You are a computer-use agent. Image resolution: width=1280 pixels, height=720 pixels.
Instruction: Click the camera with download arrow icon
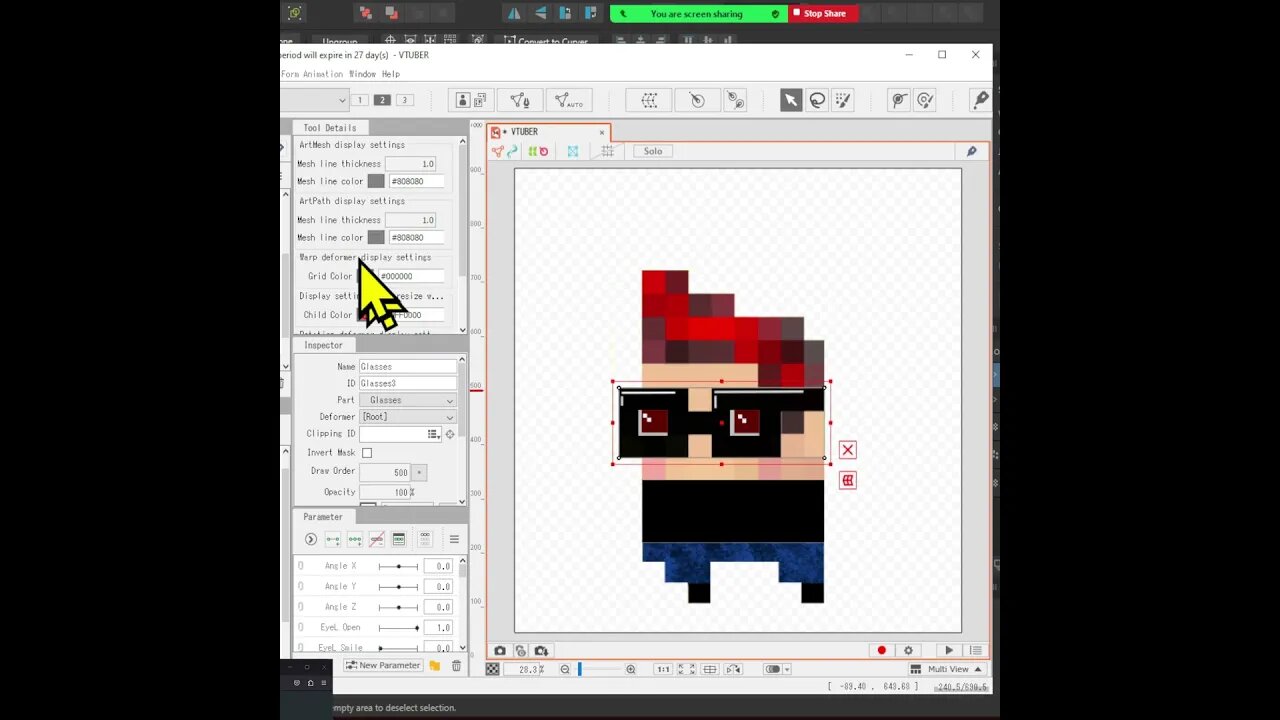541,651
